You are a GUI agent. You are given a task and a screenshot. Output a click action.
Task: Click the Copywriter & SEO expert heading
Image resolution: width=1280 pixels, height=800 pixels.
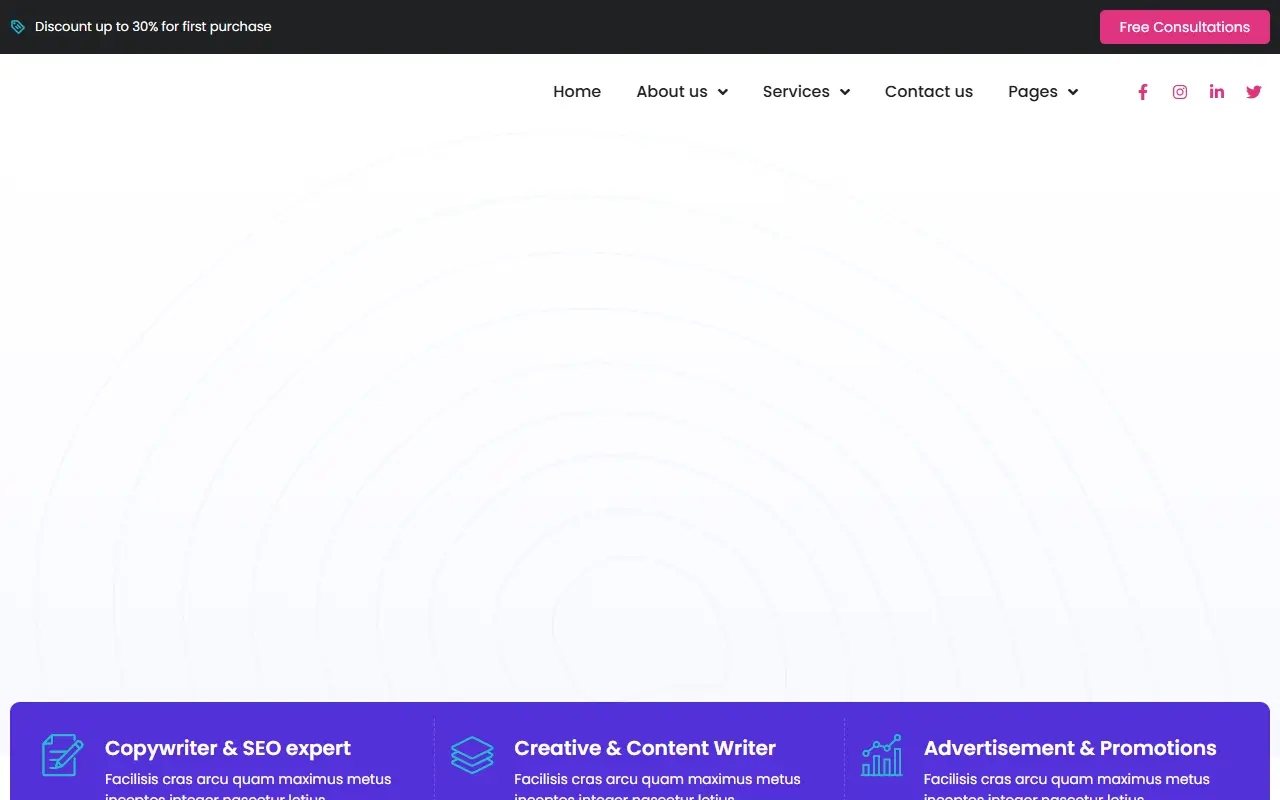click(x=228, y=748)
